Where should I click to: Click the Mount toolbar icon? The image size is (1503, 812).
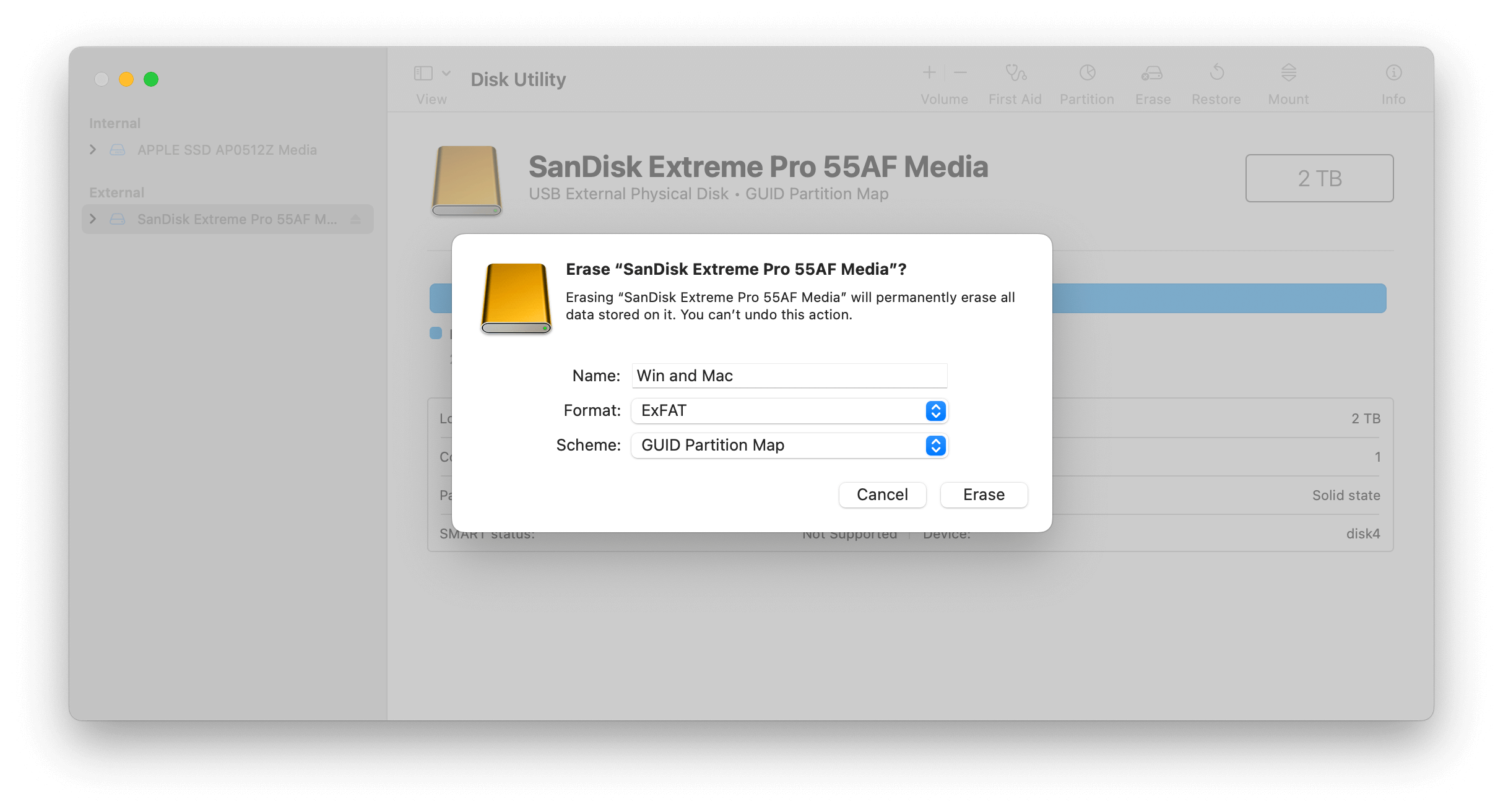tap(1288, 73)
